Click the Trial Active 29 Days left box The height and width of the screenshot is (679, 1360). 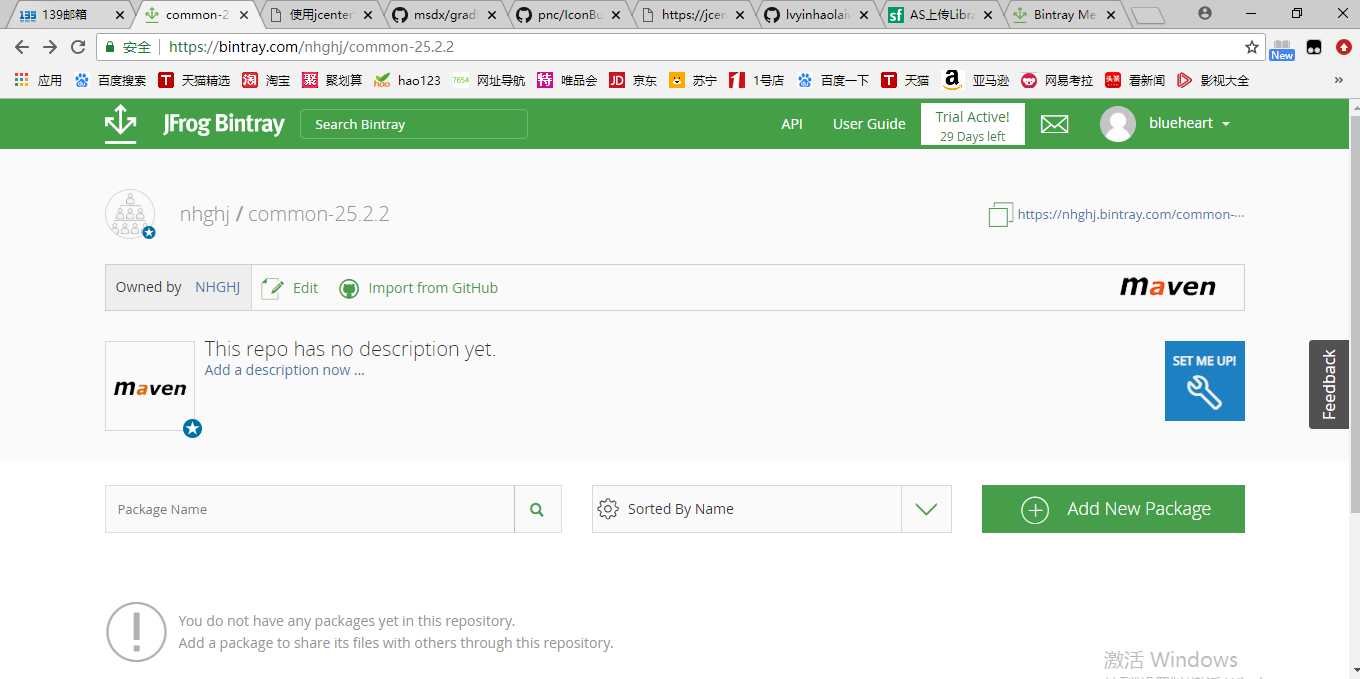pyautogui.click(x=973, y=125)
